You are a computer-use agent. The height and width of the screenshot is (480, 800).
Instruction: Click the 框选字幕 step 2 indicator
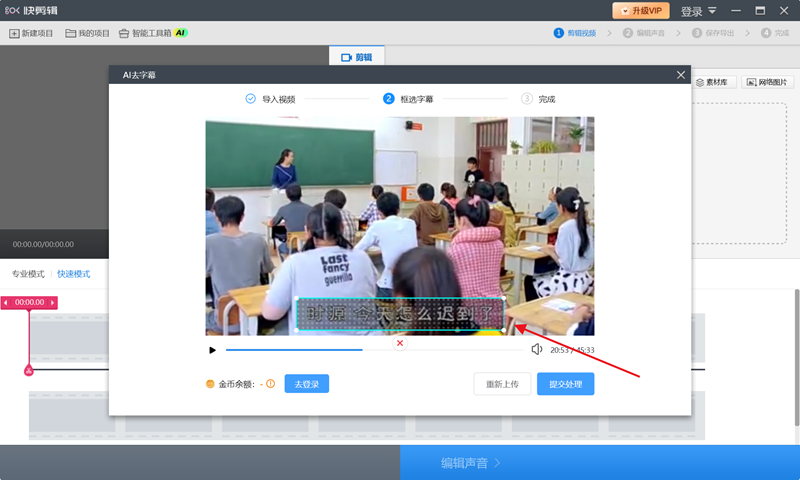point(408,99)
